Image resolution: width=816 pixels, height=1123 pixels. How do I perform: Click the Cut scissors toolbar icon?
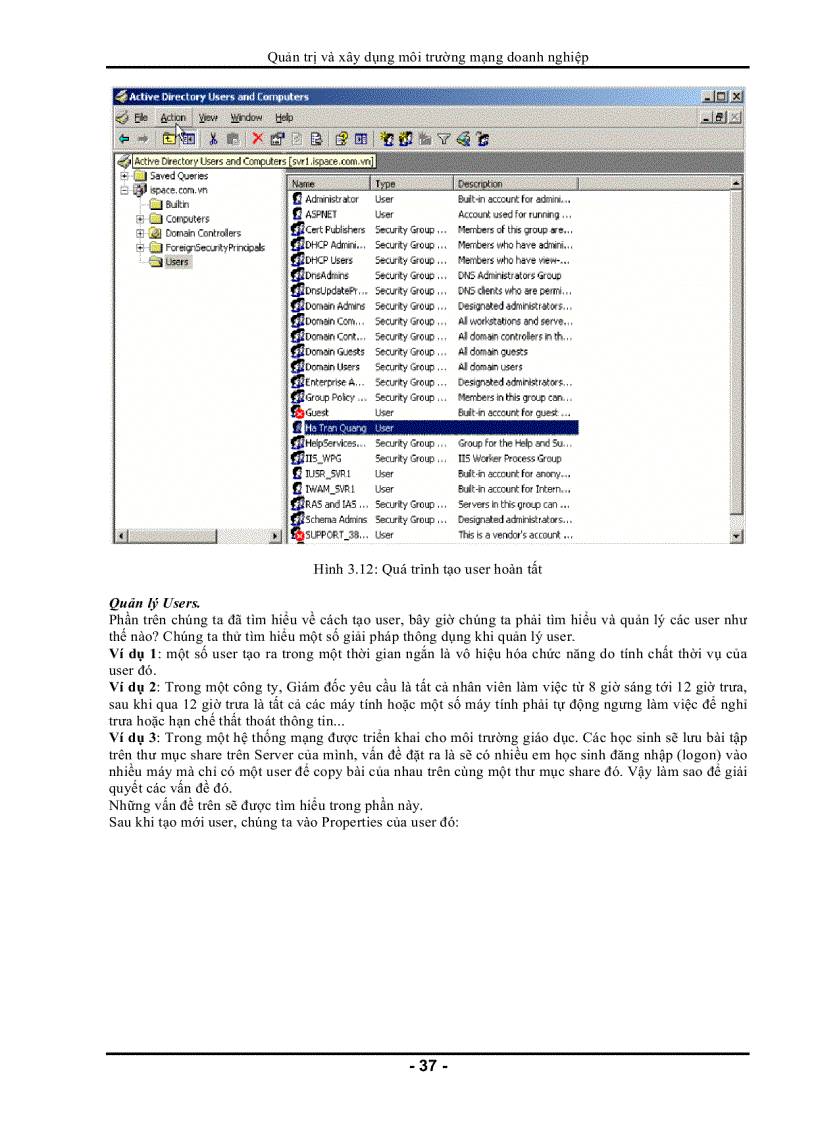tap(213, 139)
